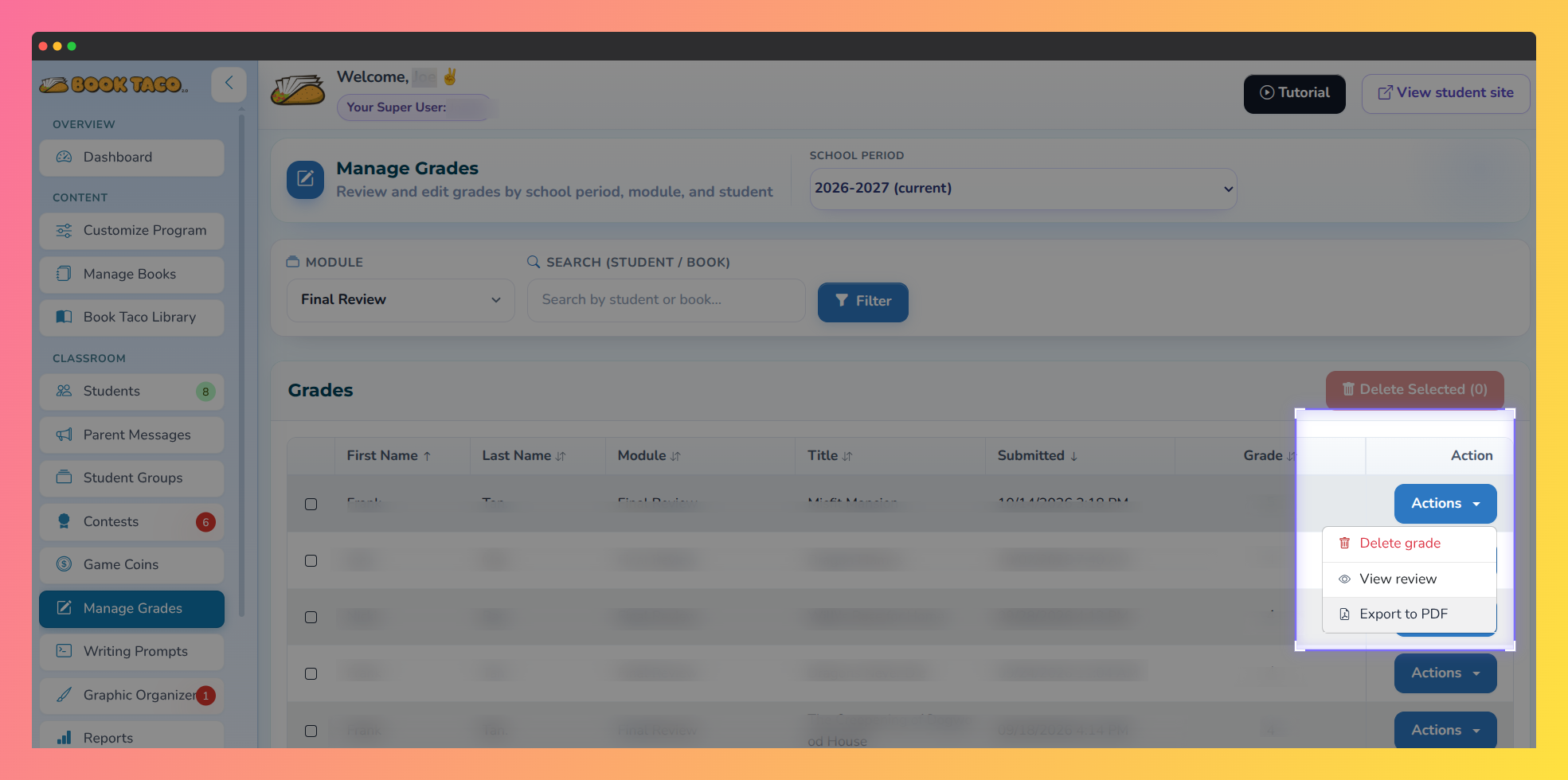The height and width of the screenshot is (780, 1568).
Task: Click the Reports bar chart icon
Action: (64, 738)
